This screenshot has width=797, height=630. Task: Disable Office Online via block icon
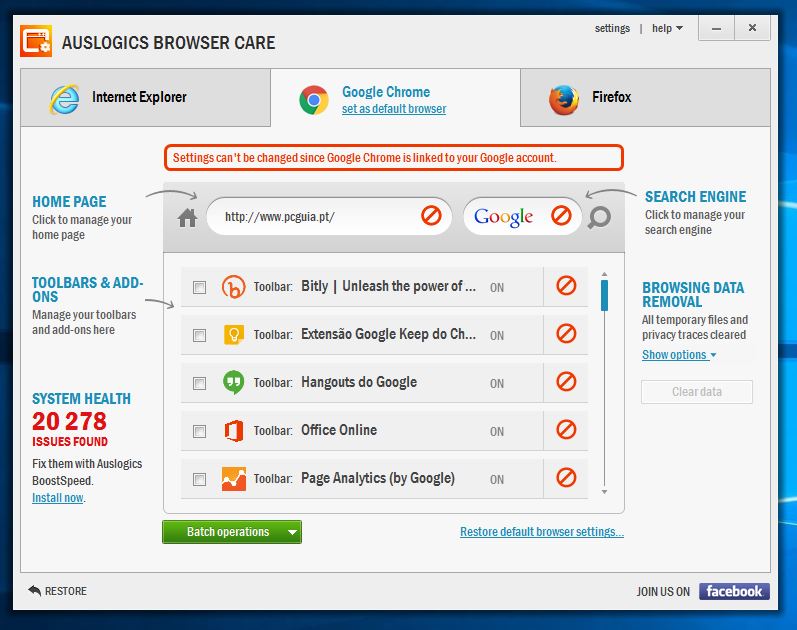coord(566,430)
